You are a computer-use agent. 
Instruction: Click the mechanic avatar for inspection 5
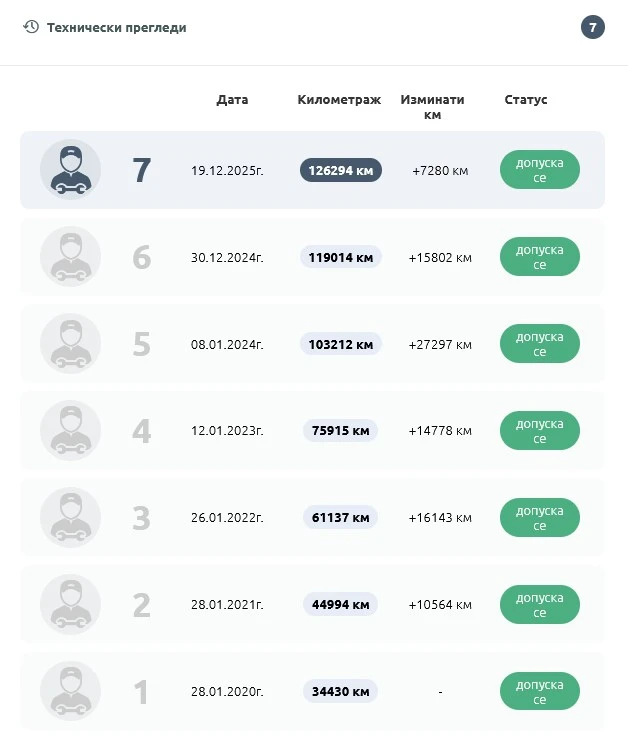pyautogui.click(x=70, y=344)
